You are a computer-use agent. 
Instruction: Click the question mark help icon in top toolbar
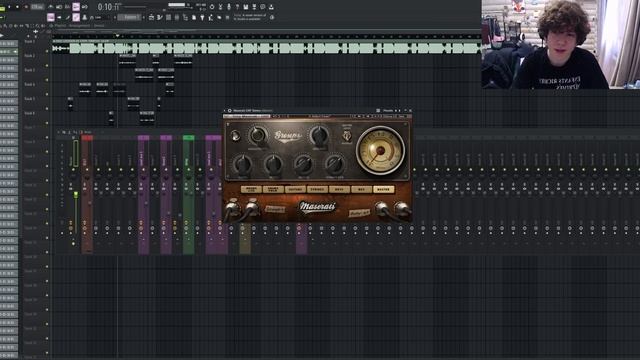click(x=237, y=7)
